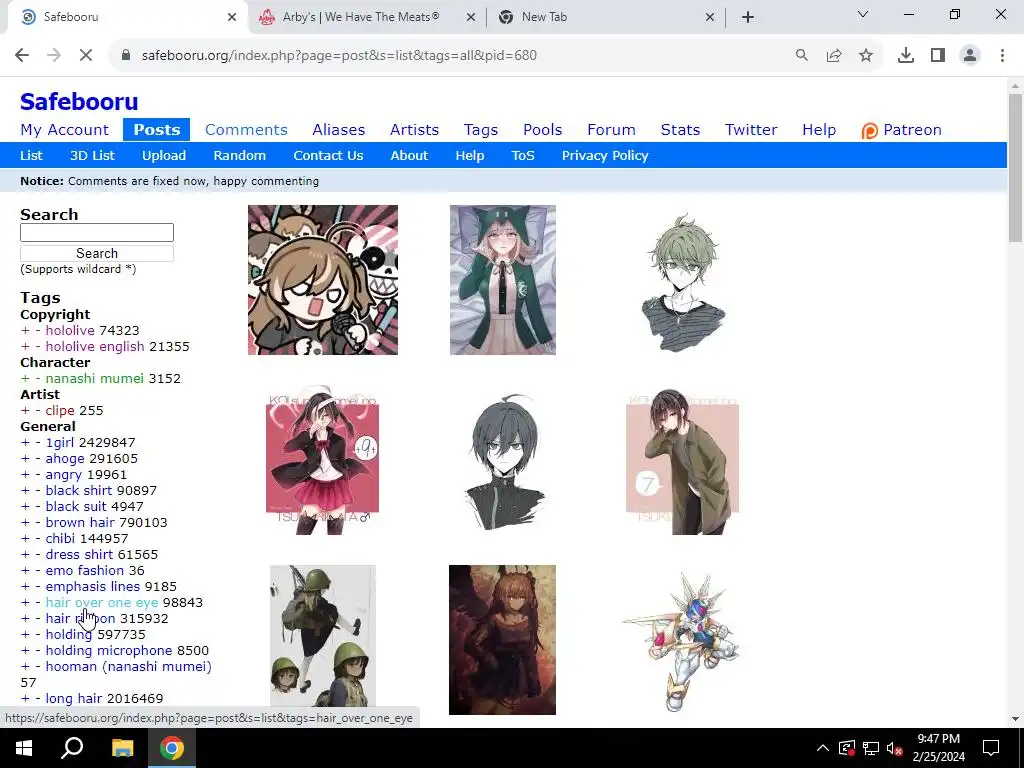Viewport: 1024px width, 768px height.
Task: Open Chrome downloads icon
Action: (x=906, y=56)
